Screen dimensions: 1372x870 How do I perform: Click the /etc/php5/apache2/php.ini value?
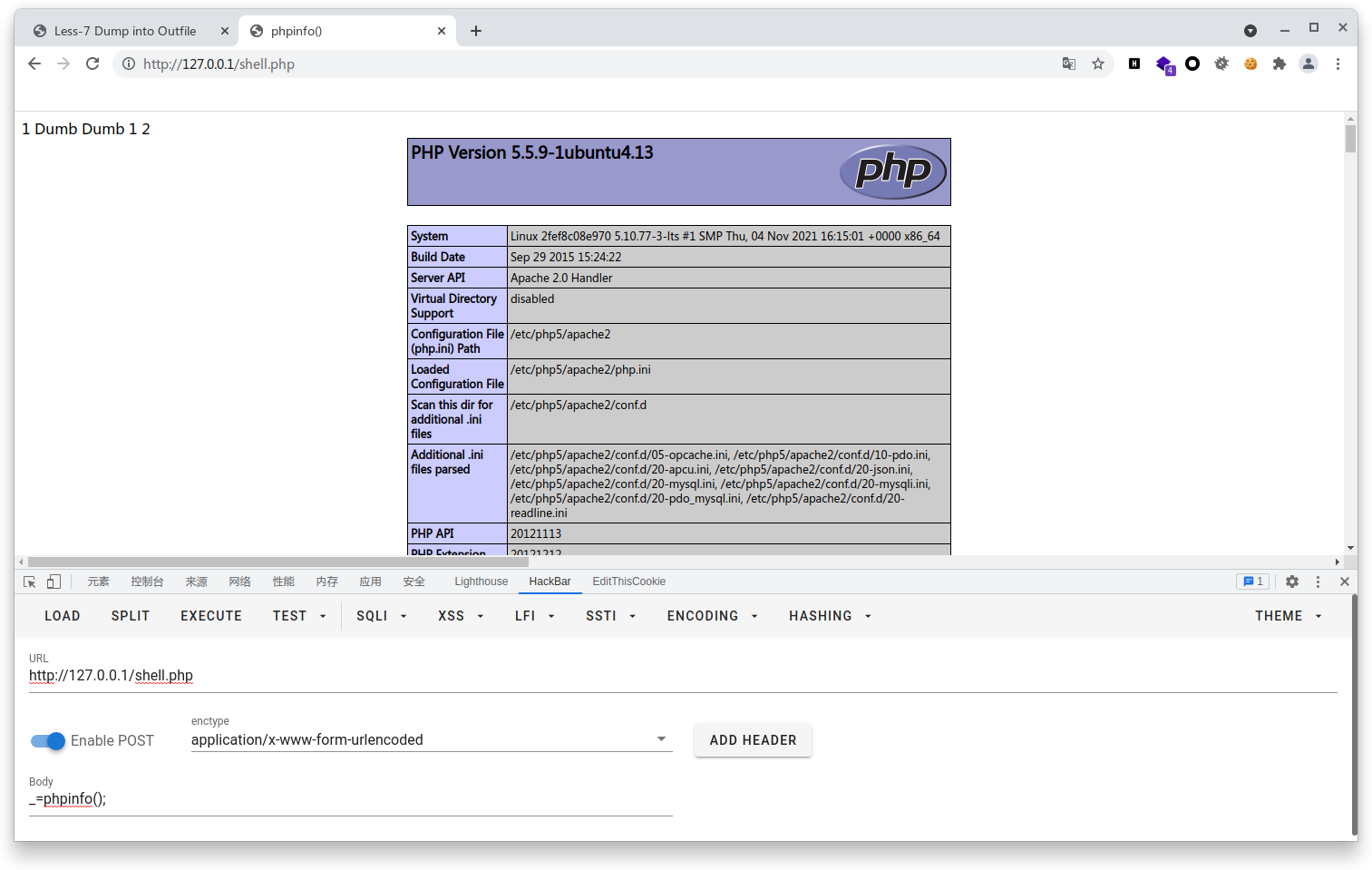click(580, 369)
